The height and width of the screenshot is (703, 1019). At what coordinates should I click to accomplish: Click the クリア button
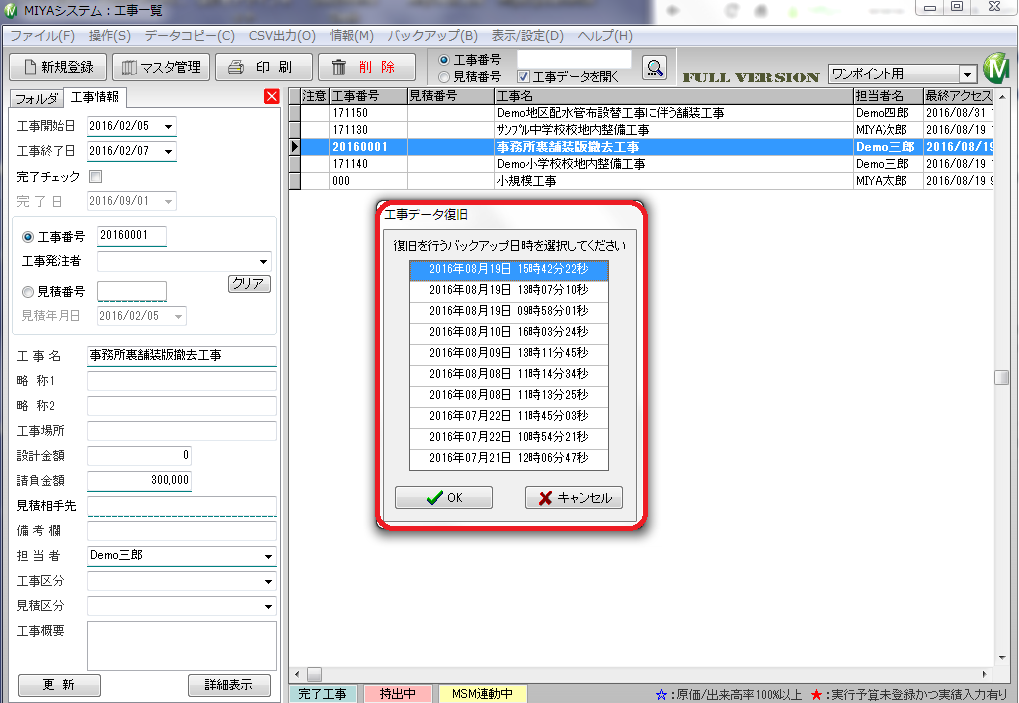pyautogui.click(x=249, y=283)
